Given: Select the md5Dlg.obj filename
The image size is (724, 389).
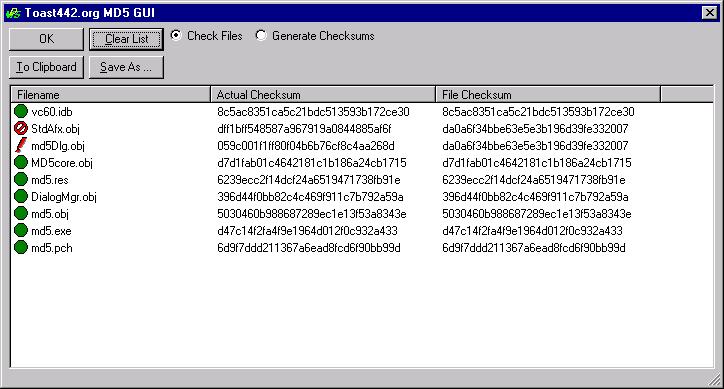Looking at the screenshot, I should tap(58, 146).
